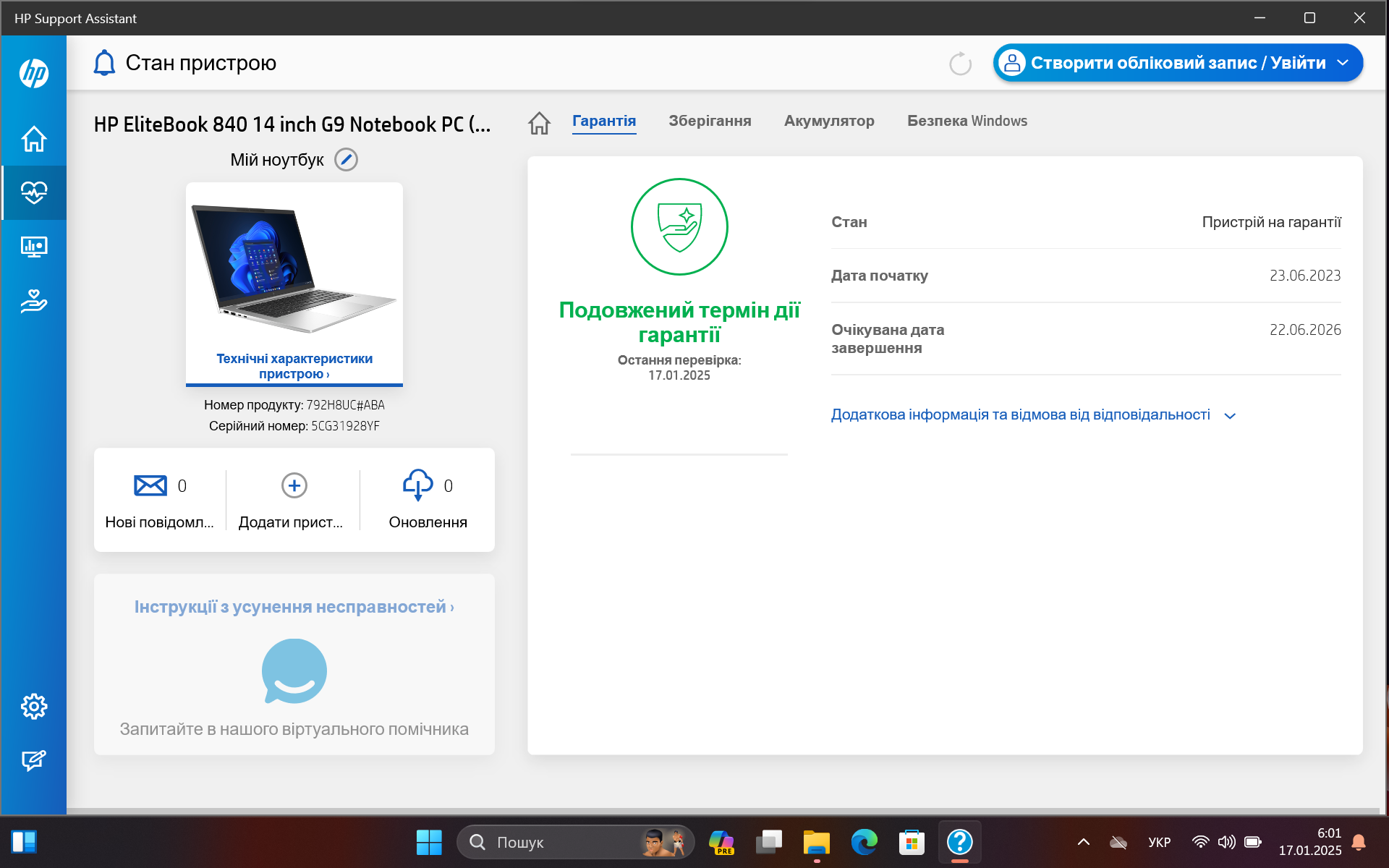This screenshot has height=868, width=1389.
Task: Select the device health heart icon
Action: (x=34, y=192)
